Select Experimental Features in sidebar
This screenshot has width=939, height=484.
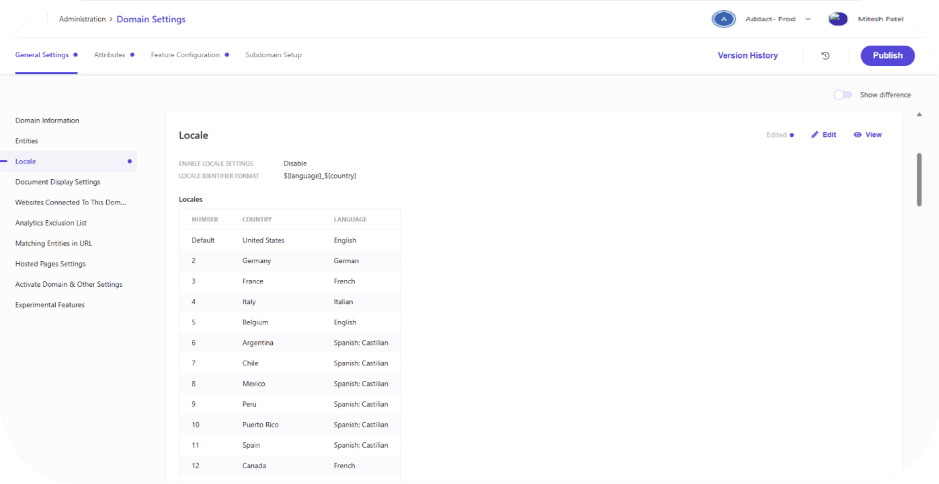coord(50,305)
